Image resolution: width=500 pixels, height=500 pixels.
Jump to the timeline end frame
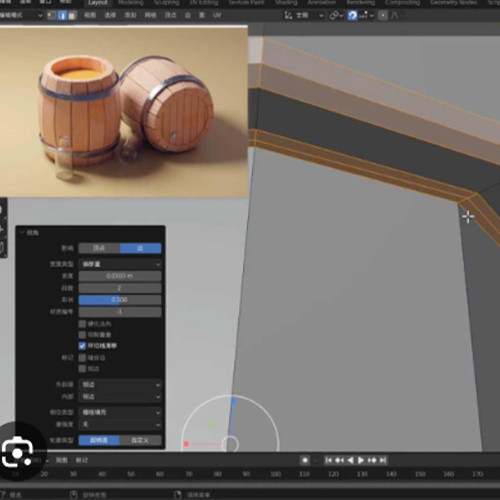pyautogui.click(x=383, y=460)
